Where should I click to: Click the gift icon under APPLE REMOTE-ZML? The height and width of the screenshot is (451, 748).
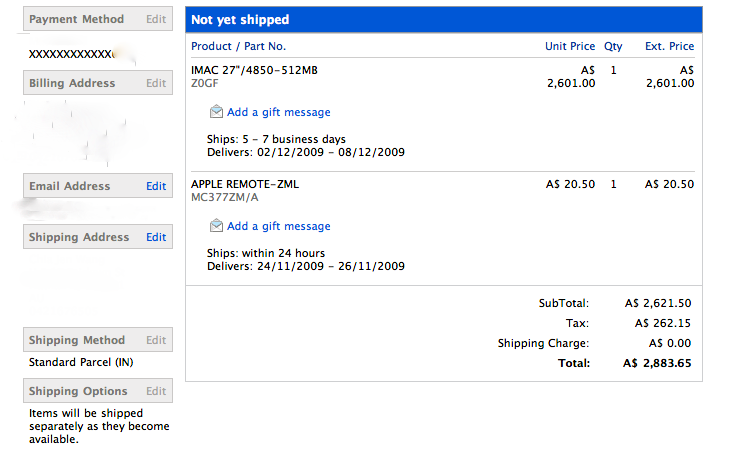(x=216, y=226)
